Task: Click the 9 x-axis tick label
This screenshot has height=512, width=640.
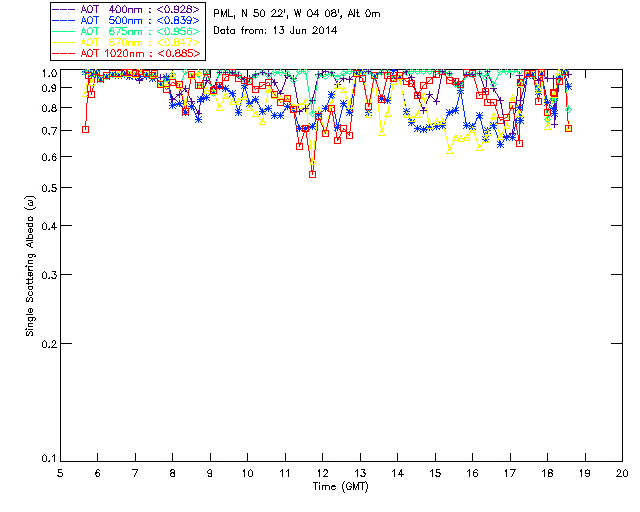Action: 210,473
